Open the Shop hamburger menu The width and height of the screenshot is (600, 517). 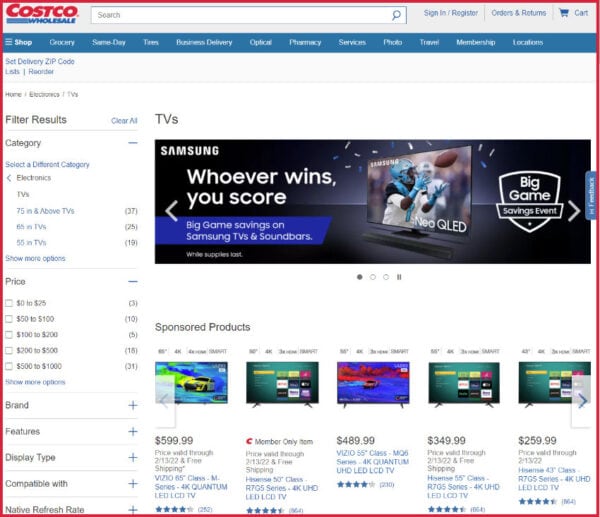coord(18,42)
